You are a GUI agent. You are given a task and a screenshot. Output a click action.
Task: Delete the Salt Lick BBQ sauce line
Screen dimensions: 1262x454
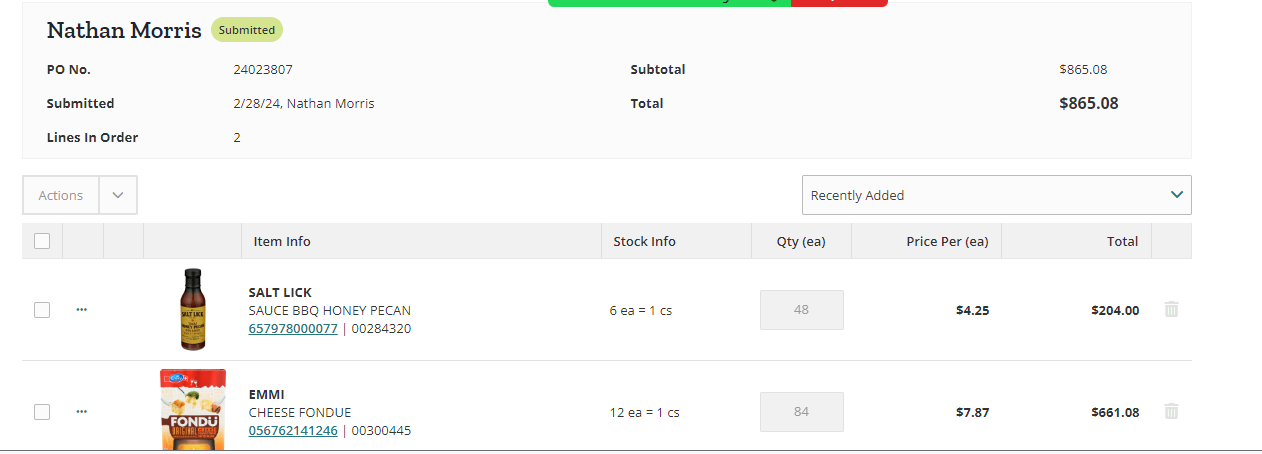(x=1172, y=310)
